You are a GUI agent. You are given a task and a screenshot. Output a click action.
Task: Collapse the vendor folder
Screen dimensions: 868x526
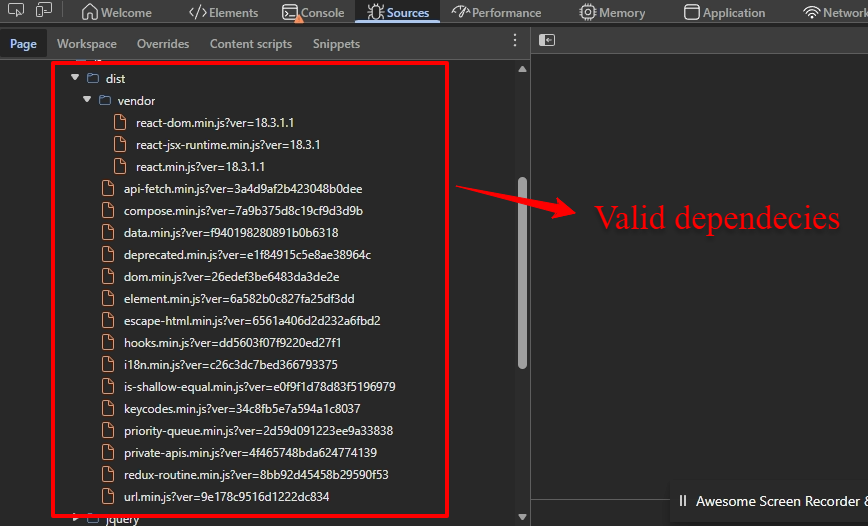coord(87,100)
